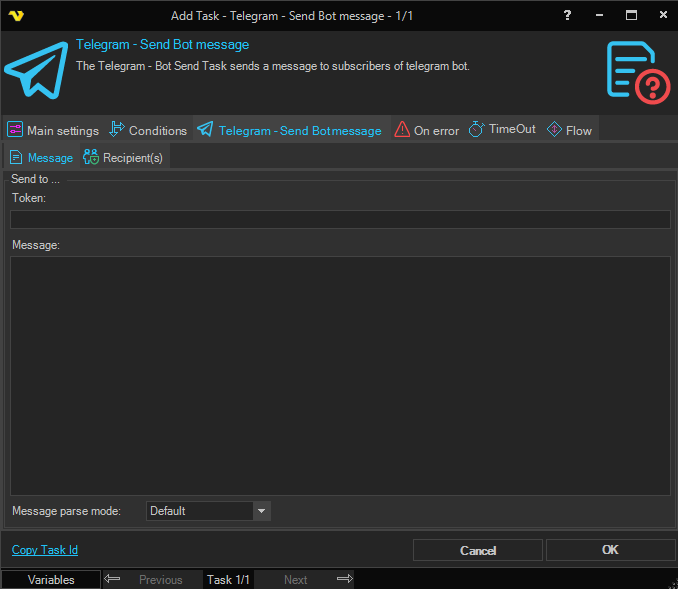
Task: Switch to the Flow tab
Action: pyautogui.click(x=569, y=130)
